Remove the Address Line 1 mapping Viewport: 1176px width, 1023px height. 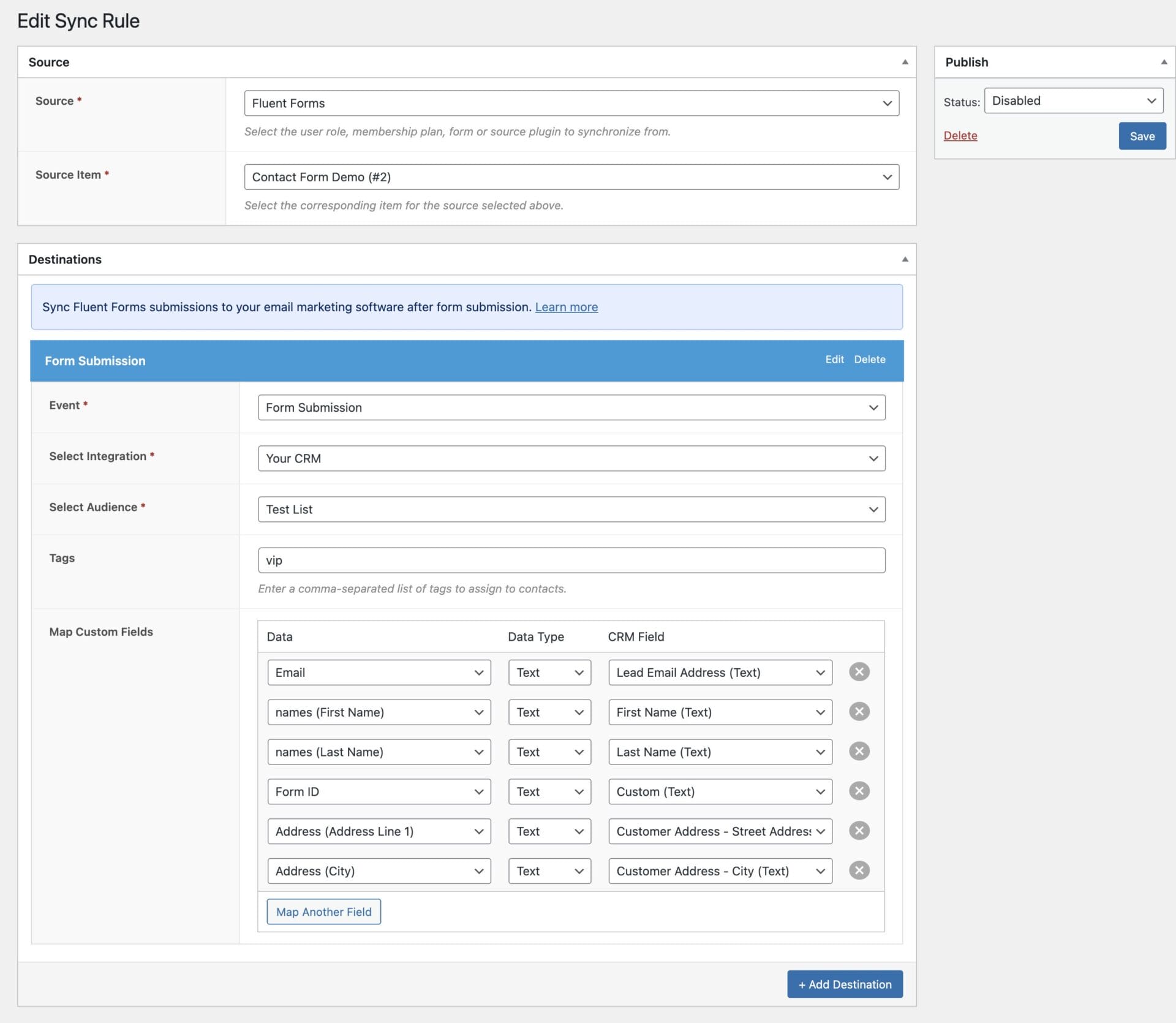859,831
